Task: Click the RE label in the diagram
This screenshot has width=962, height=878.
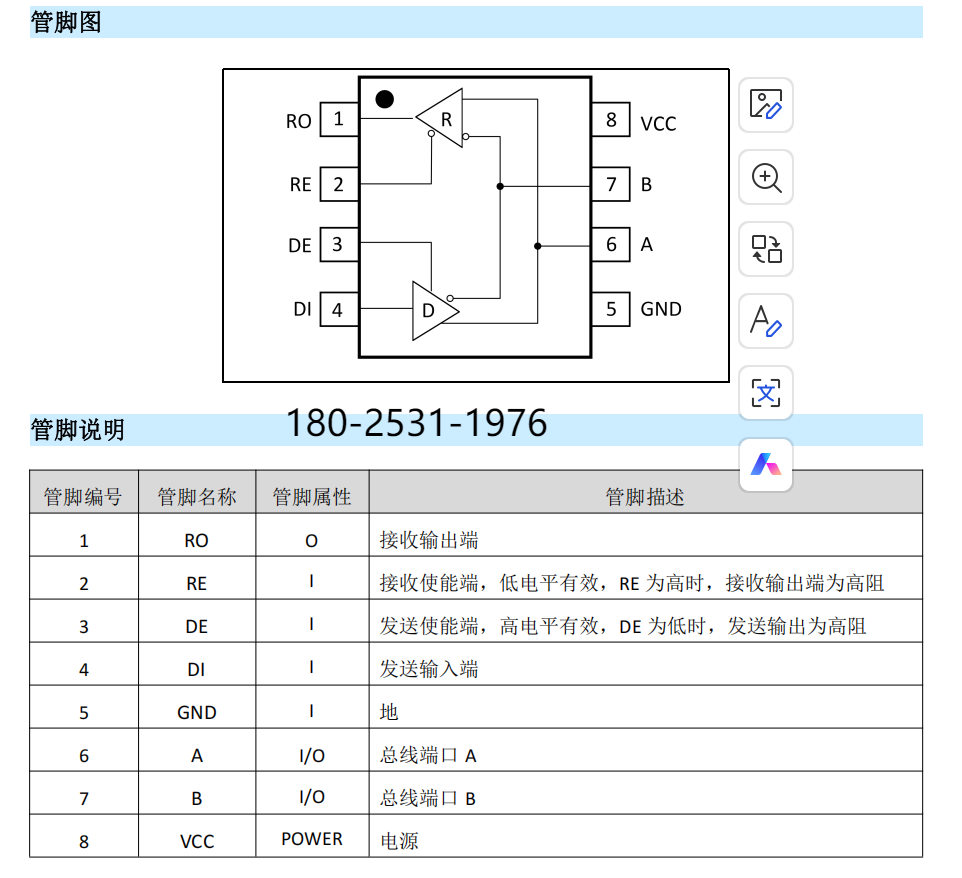Action: (x=301, y=185)
